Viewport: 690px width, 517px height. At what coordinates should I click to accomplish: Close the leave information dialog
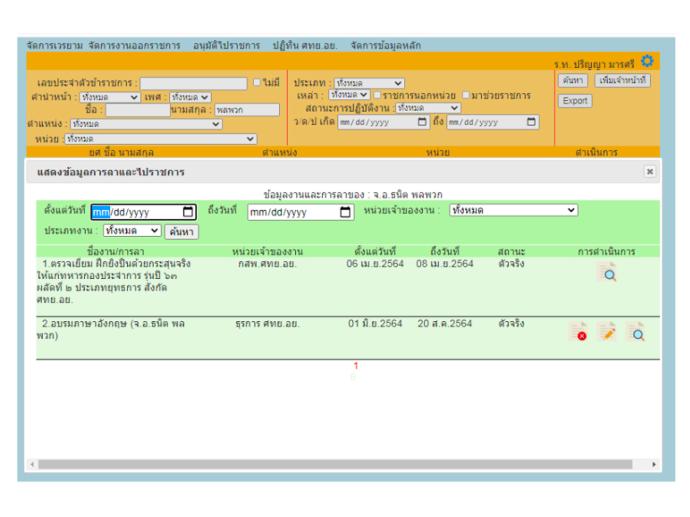649,172
